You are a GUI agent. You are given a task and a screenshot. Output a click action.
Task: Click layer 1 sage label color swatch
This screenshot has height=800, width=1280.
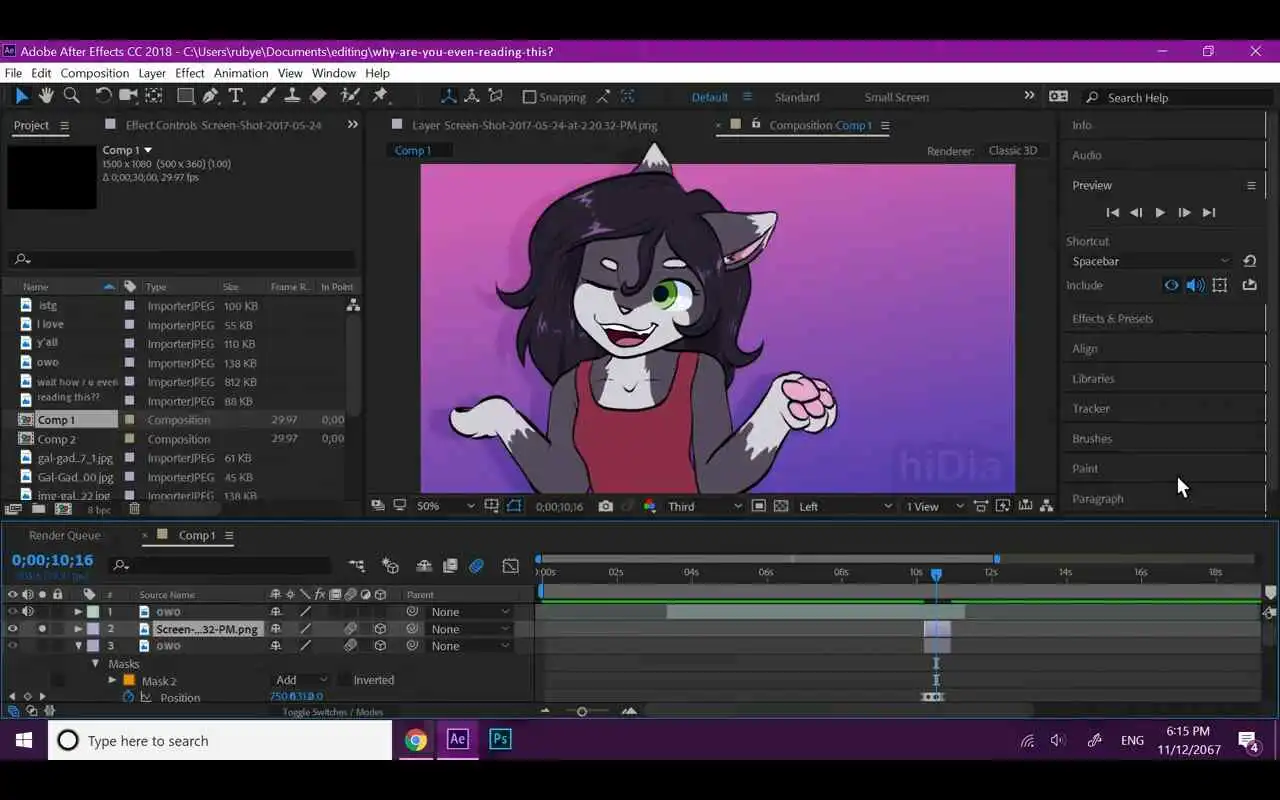click(92, 611)
